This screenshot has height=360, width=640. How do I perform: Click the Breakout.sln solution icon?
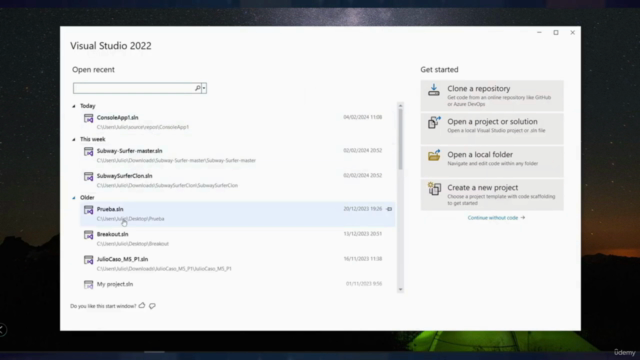89,235
